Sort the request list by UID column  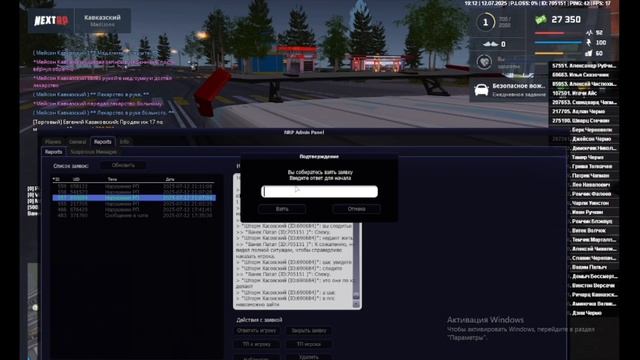pyautogui.click(x=76, y=179)
